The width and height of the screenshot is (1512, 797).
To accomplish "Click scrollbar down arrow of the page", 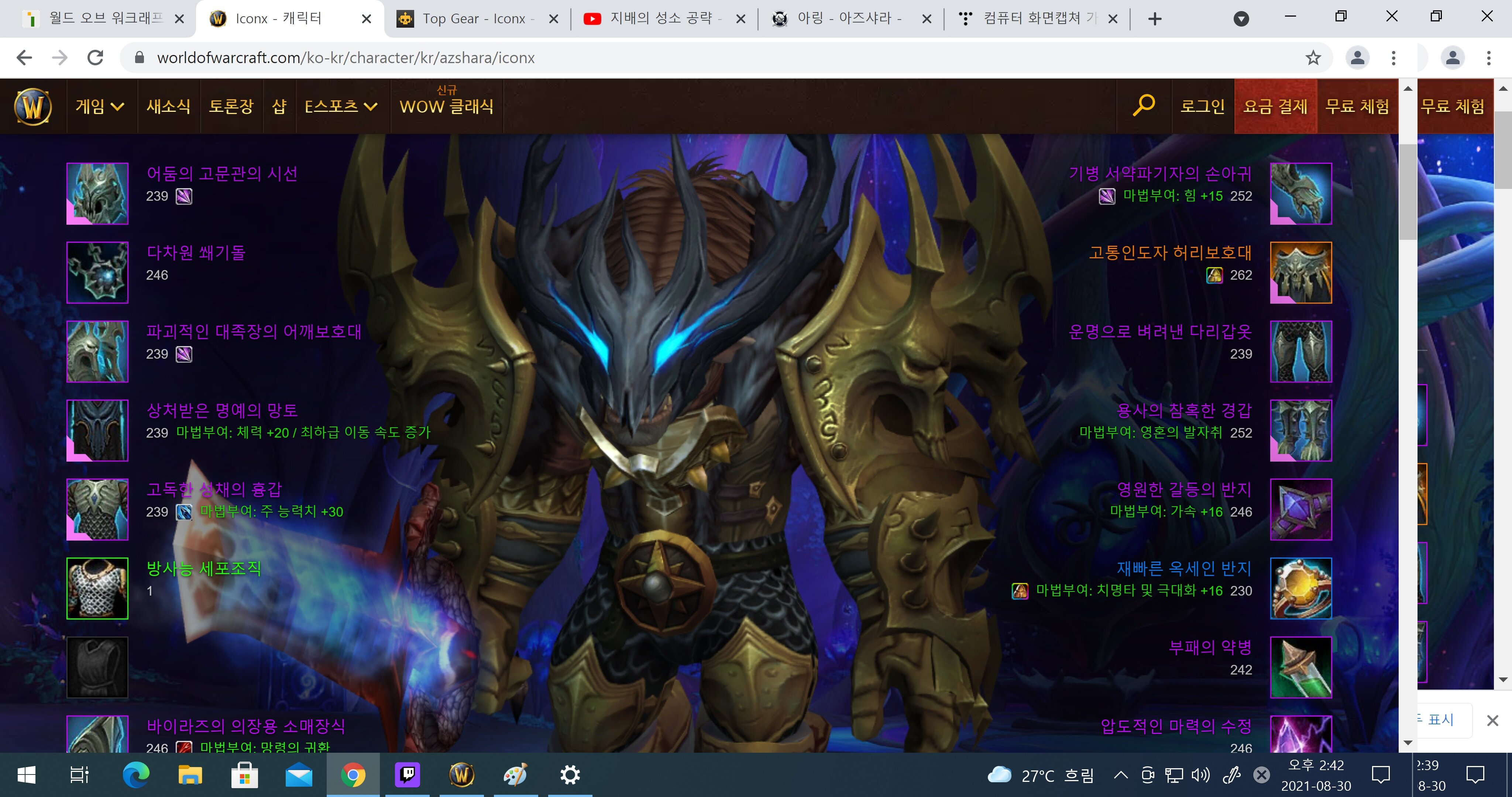I will click(x=1408, y=742).
